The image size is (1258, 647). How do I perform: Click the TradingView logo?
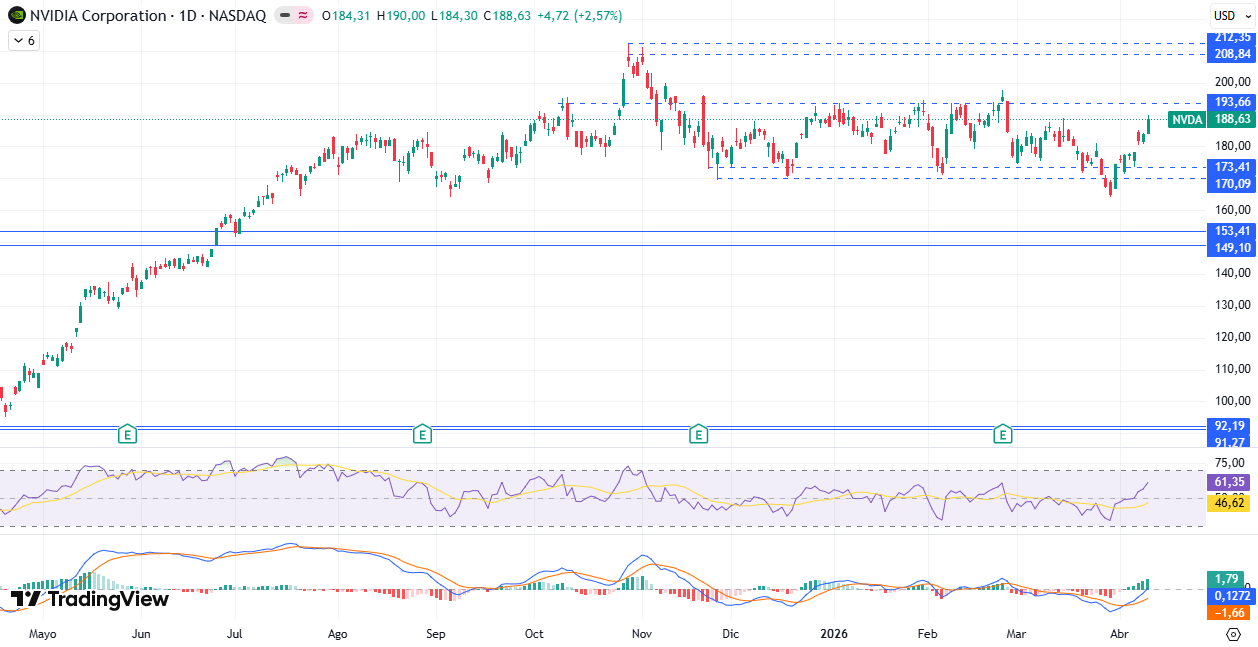pos(90,599)
